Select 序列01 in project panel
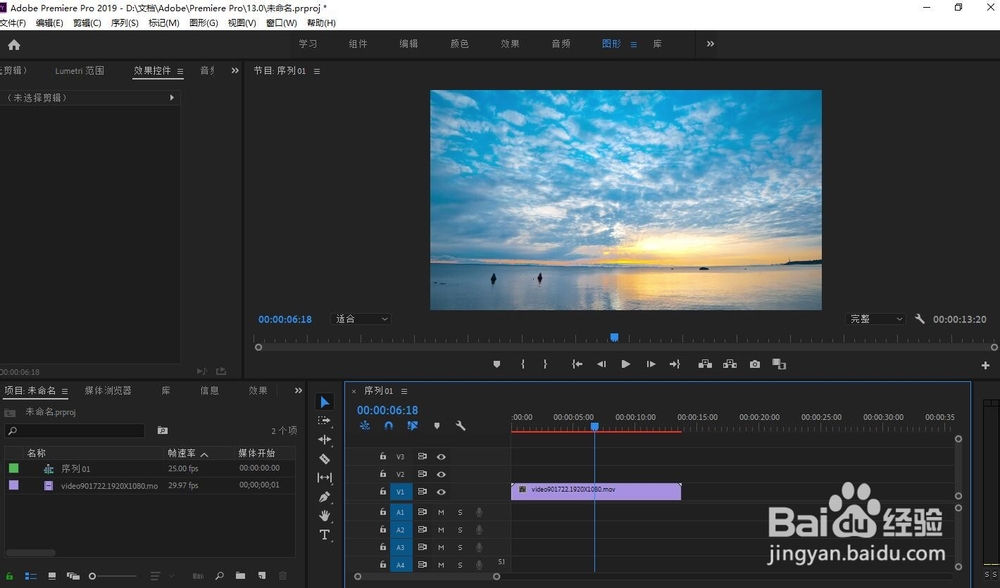This screenshot has width=1000, height=588. pos(75,469)
